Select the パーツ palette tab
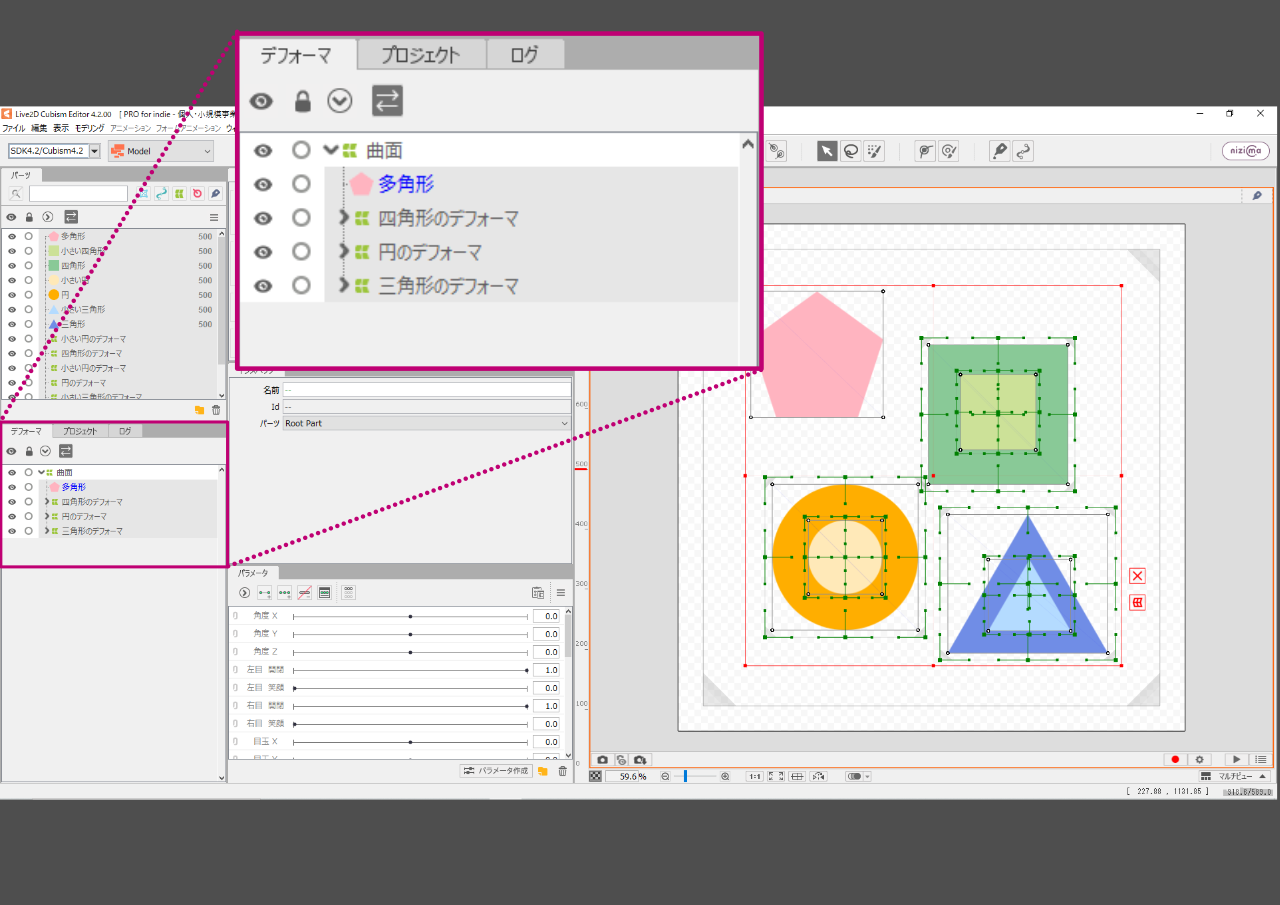1280x905 pixels. point(21,175)
